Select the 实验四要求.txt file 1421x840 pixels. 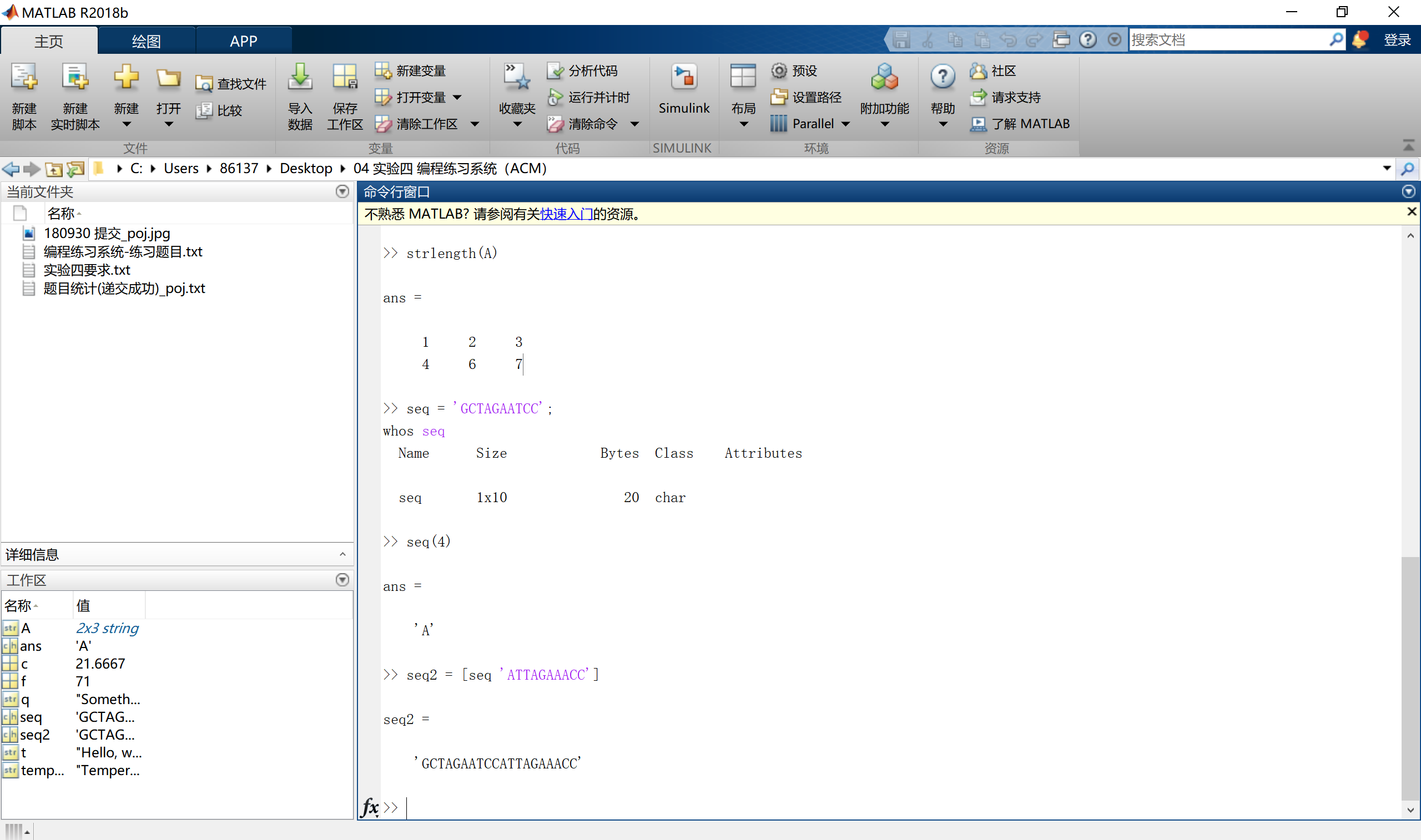click(87, 270)
